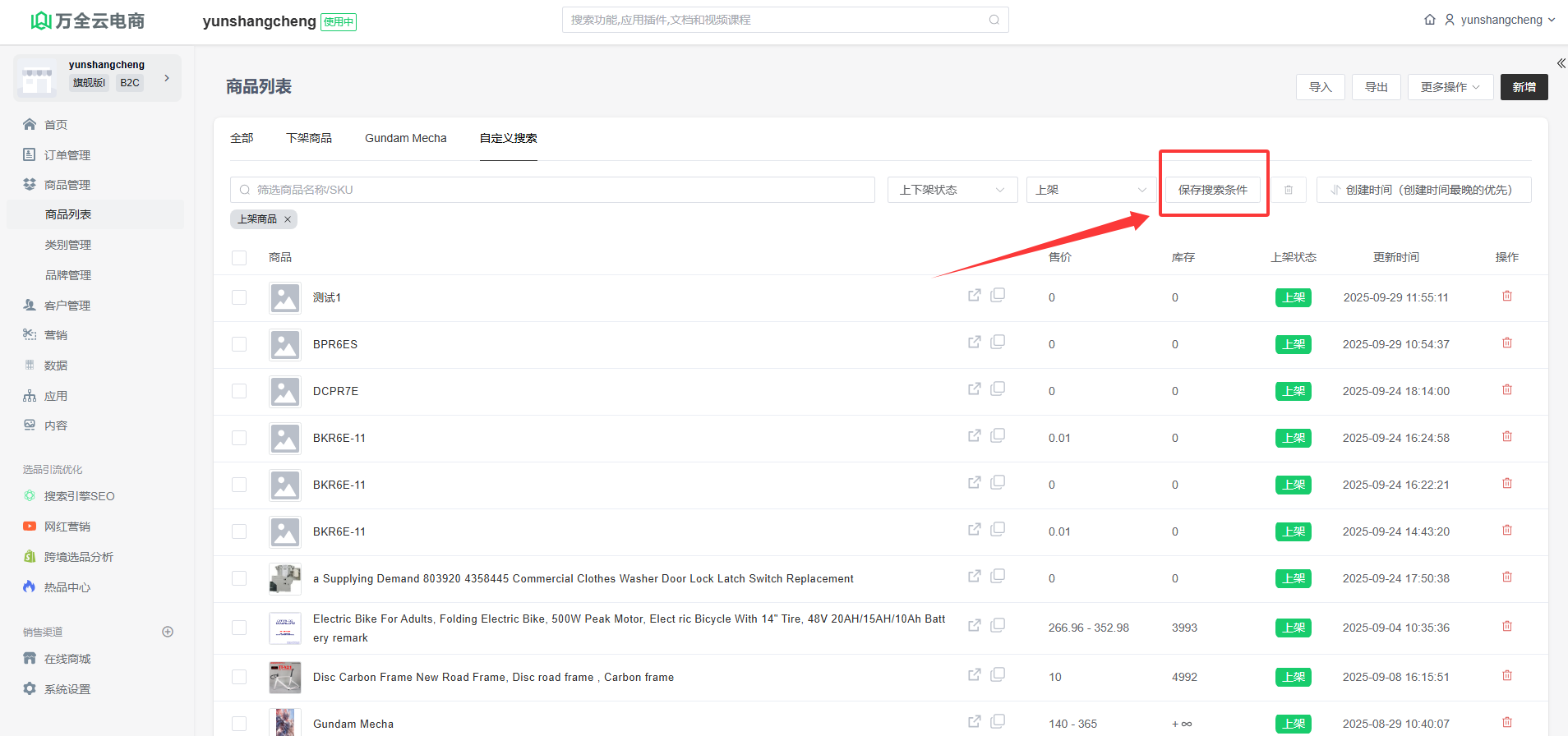Focus the 筛选商品名称/SKU search field
This screenshot has width=1568, height=736.
point(552,190)
